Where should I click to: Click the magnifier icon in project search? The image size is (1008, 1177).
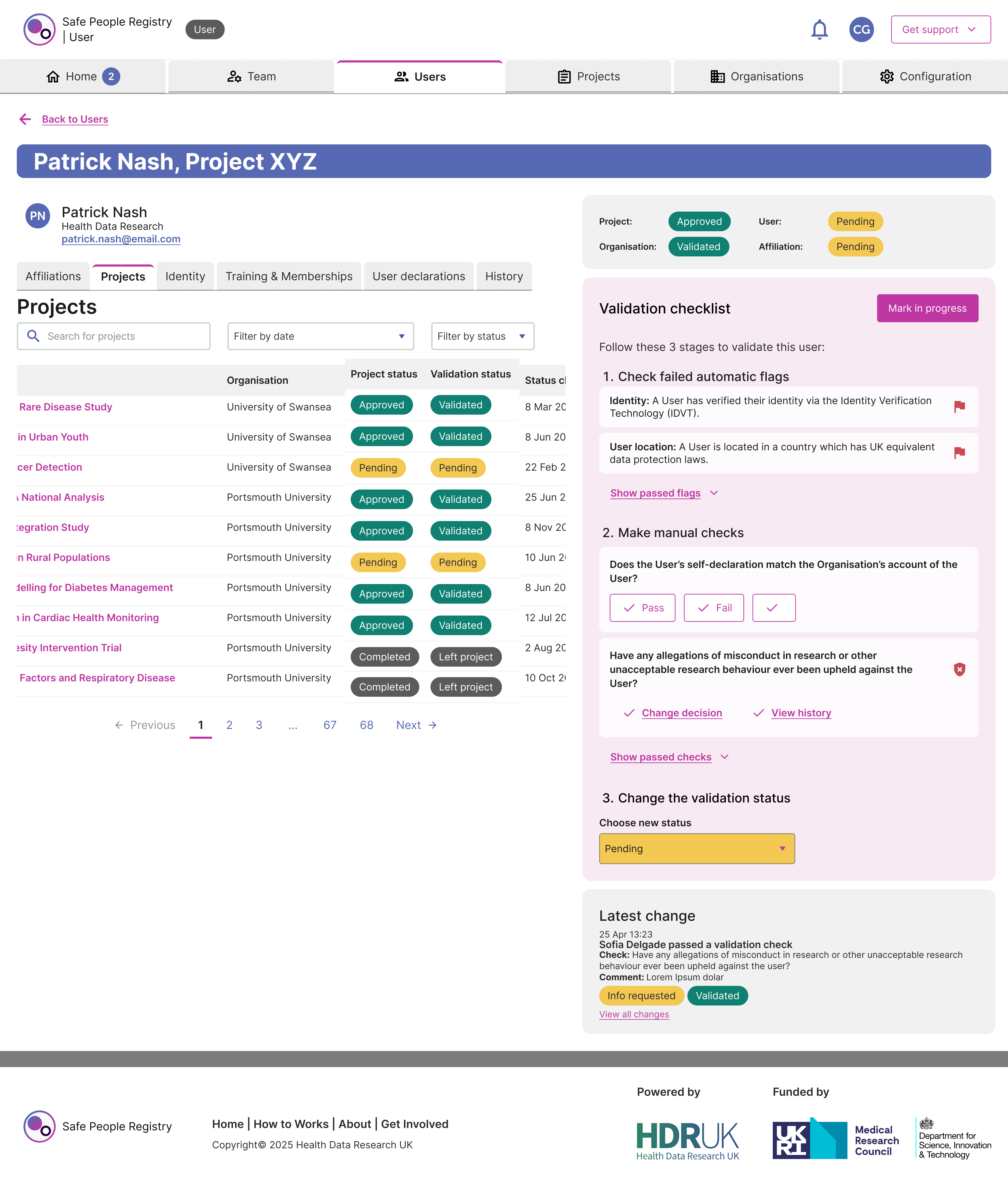(x=33, y=336)
